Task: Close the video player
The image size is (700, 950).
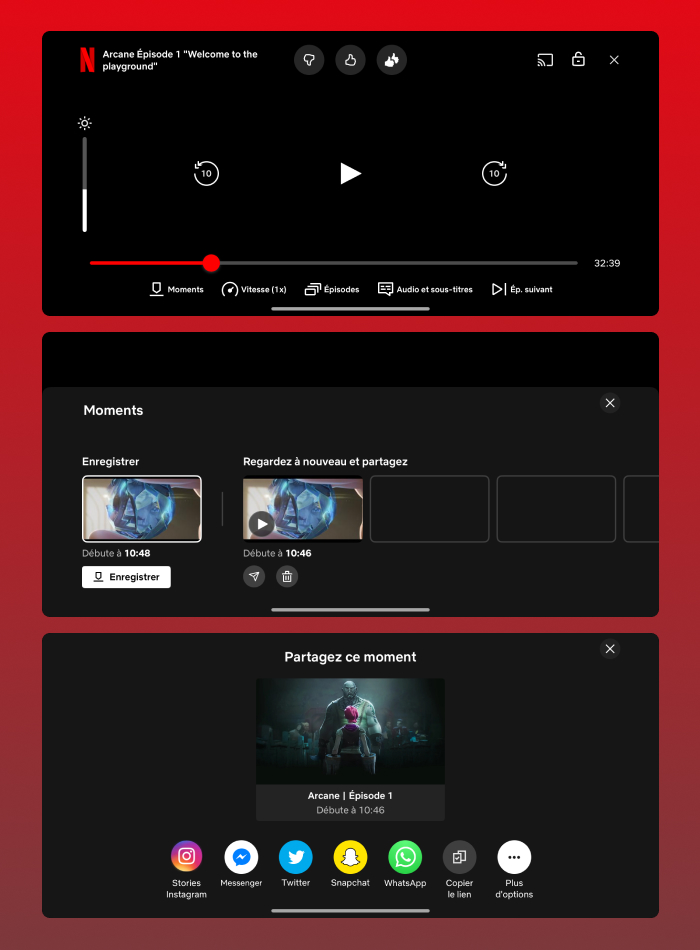Action: 614,60
